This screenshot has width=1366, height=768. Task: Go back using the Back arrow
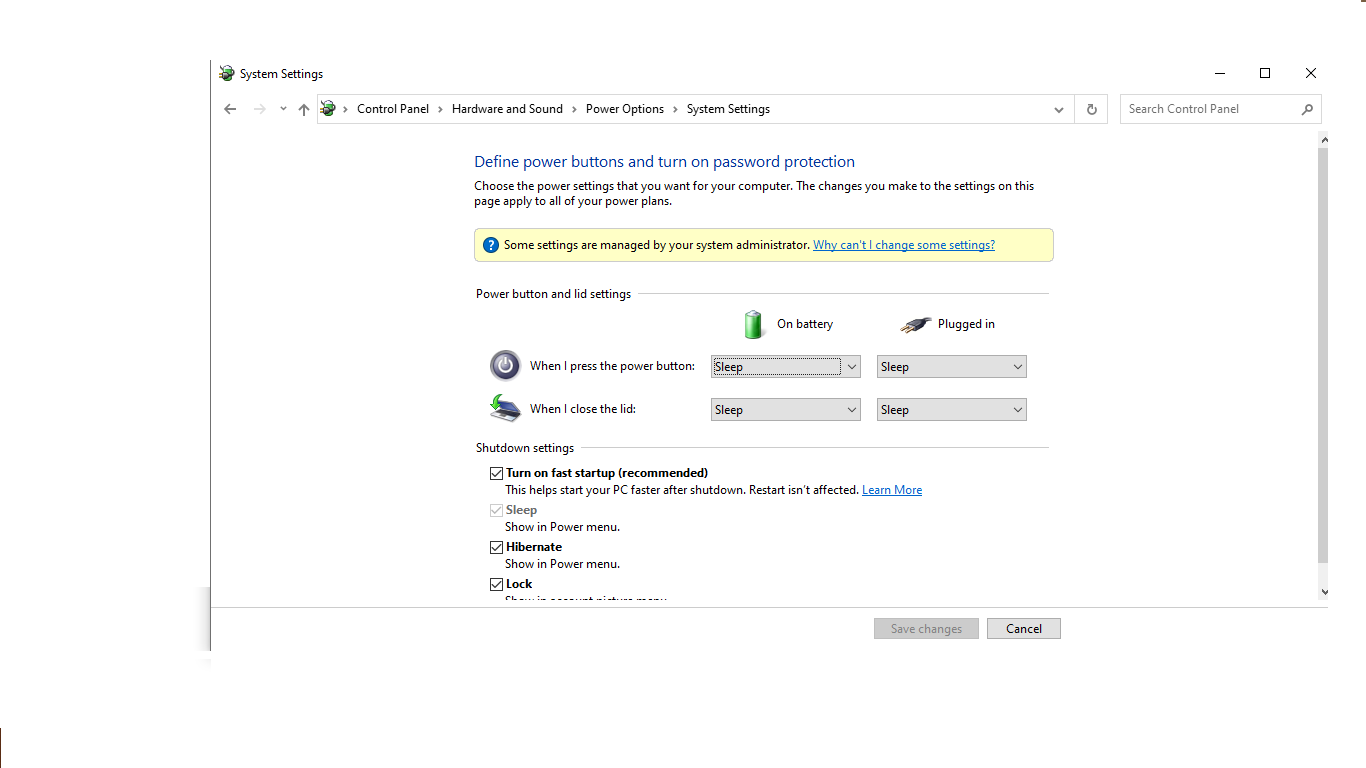pos(230,109)
